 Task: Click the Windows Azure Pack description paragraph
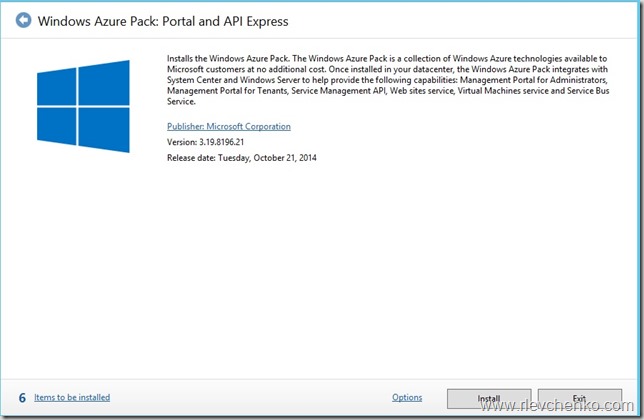coord(388,80)
